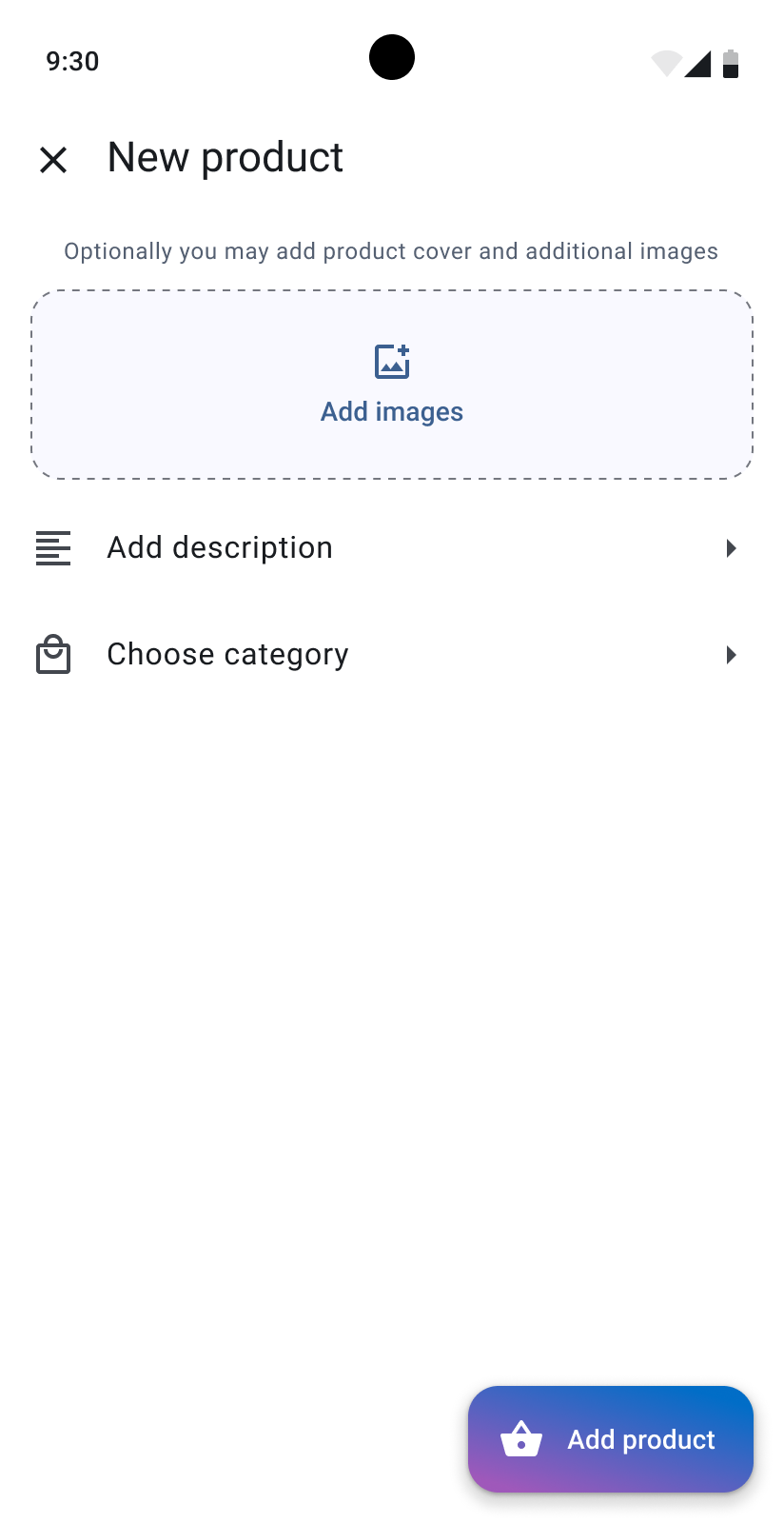Open the Add description row
Viewport: 784px width, 1523px height.
click(392, 548)
